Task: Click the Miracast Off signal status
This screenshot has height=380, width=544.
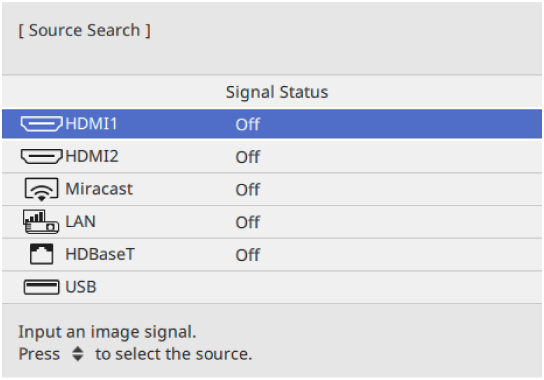Action: (248, 190)
